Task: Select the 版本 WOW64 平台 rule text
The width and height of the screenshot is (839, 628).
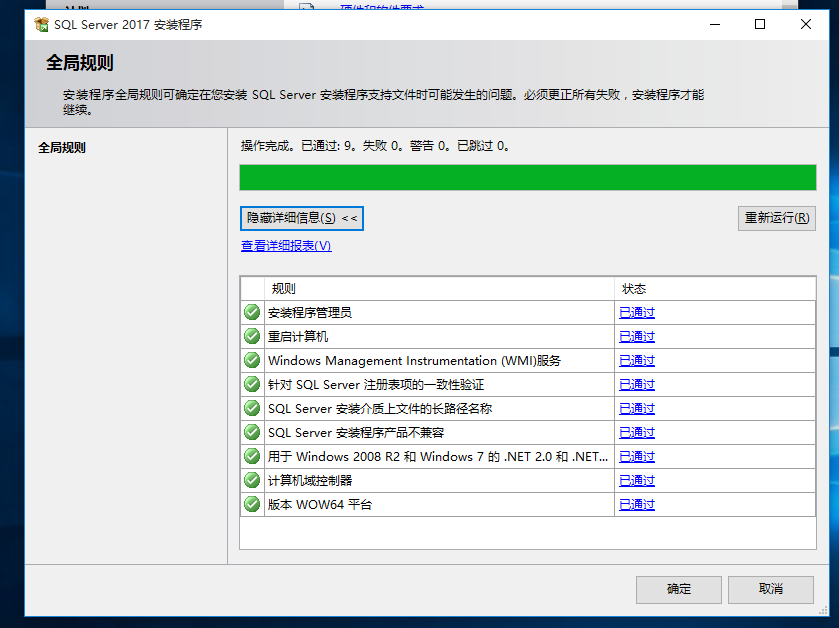Action: click(320, 504)
